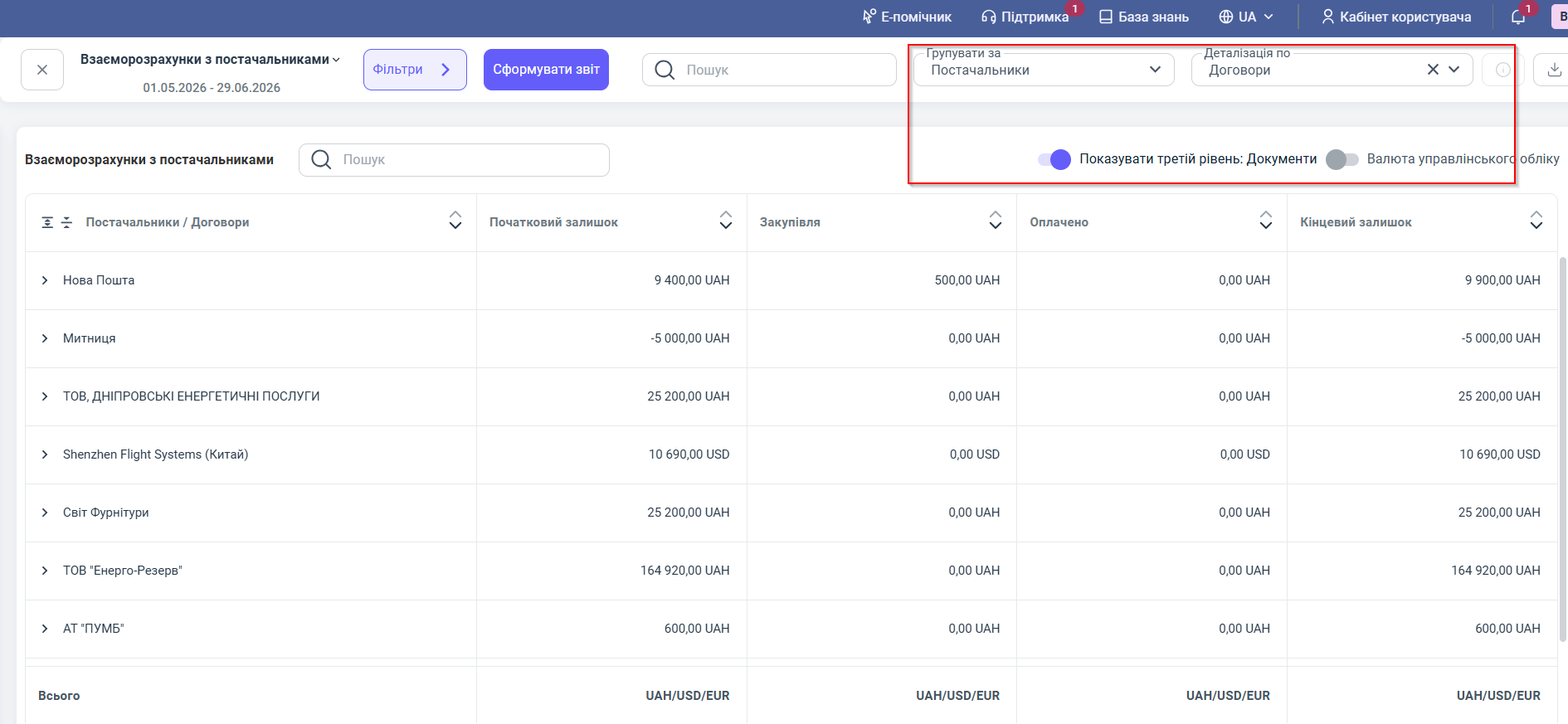Click Митниця's Початковий залишок value -5 000,00 UAH
This screenshot has height=724, width=1568.
[690, 338]
